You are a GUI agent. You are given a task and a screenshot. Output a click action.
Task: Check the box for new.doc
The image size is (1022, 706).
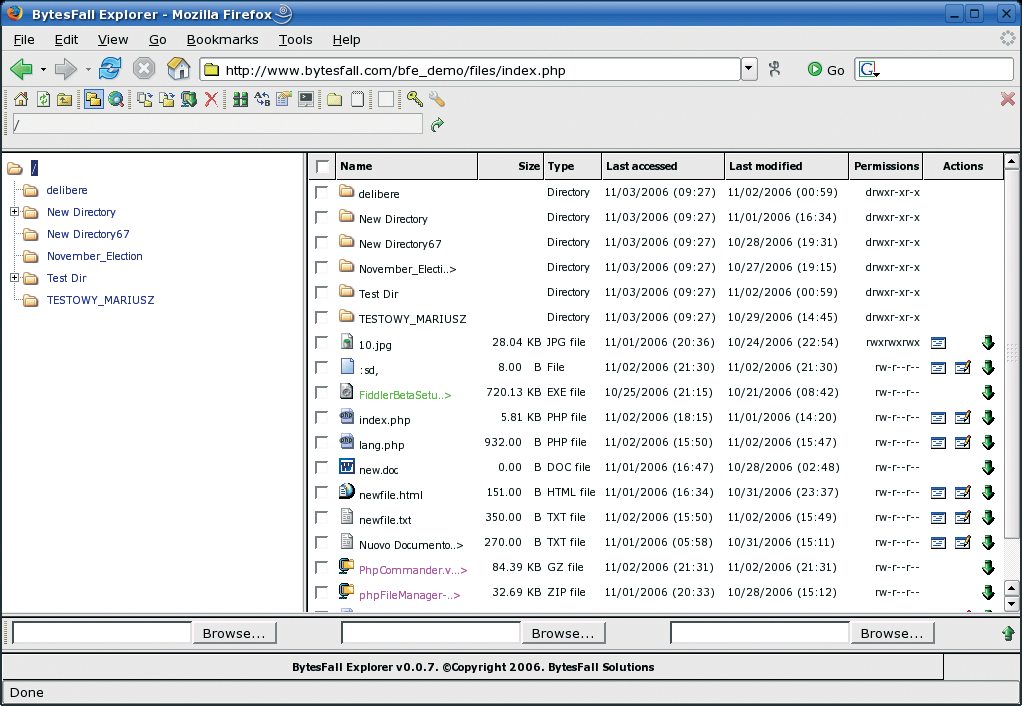(x=321, y=467)
